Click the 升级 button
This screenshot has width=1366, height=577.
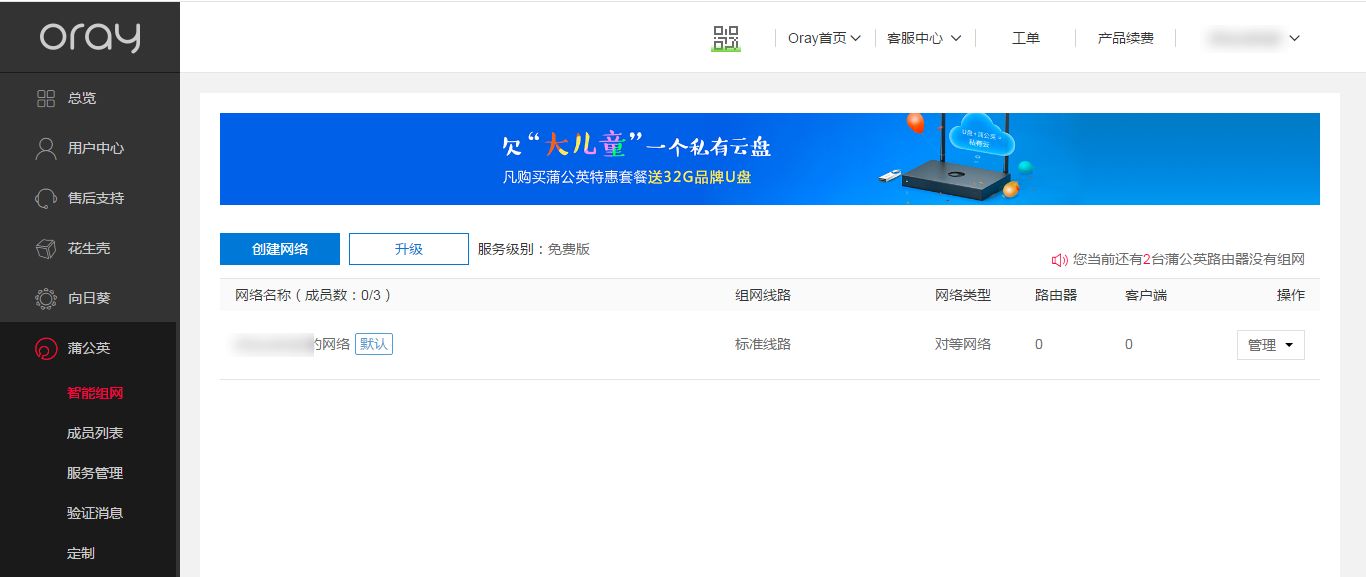(409, 249)
